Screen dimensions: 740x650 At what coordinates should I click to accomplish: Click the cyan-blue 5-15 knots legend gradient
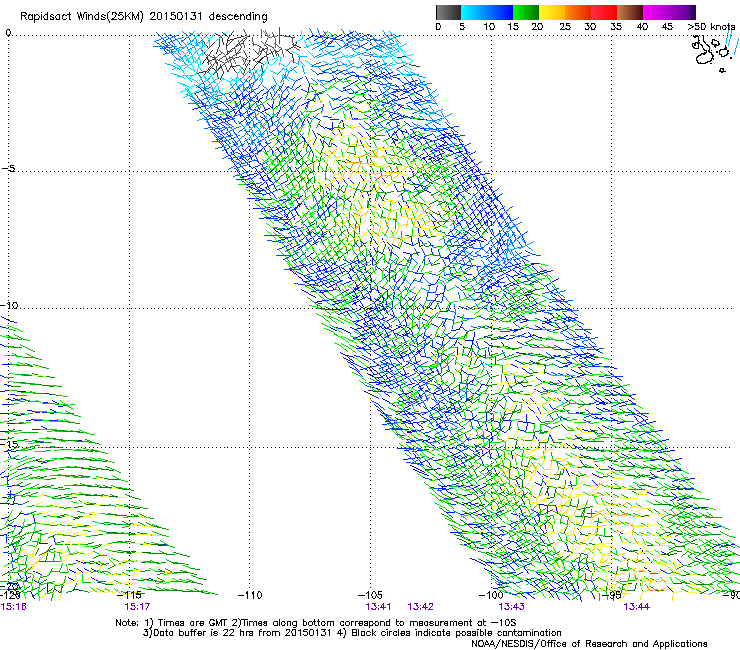click(487, 12)
